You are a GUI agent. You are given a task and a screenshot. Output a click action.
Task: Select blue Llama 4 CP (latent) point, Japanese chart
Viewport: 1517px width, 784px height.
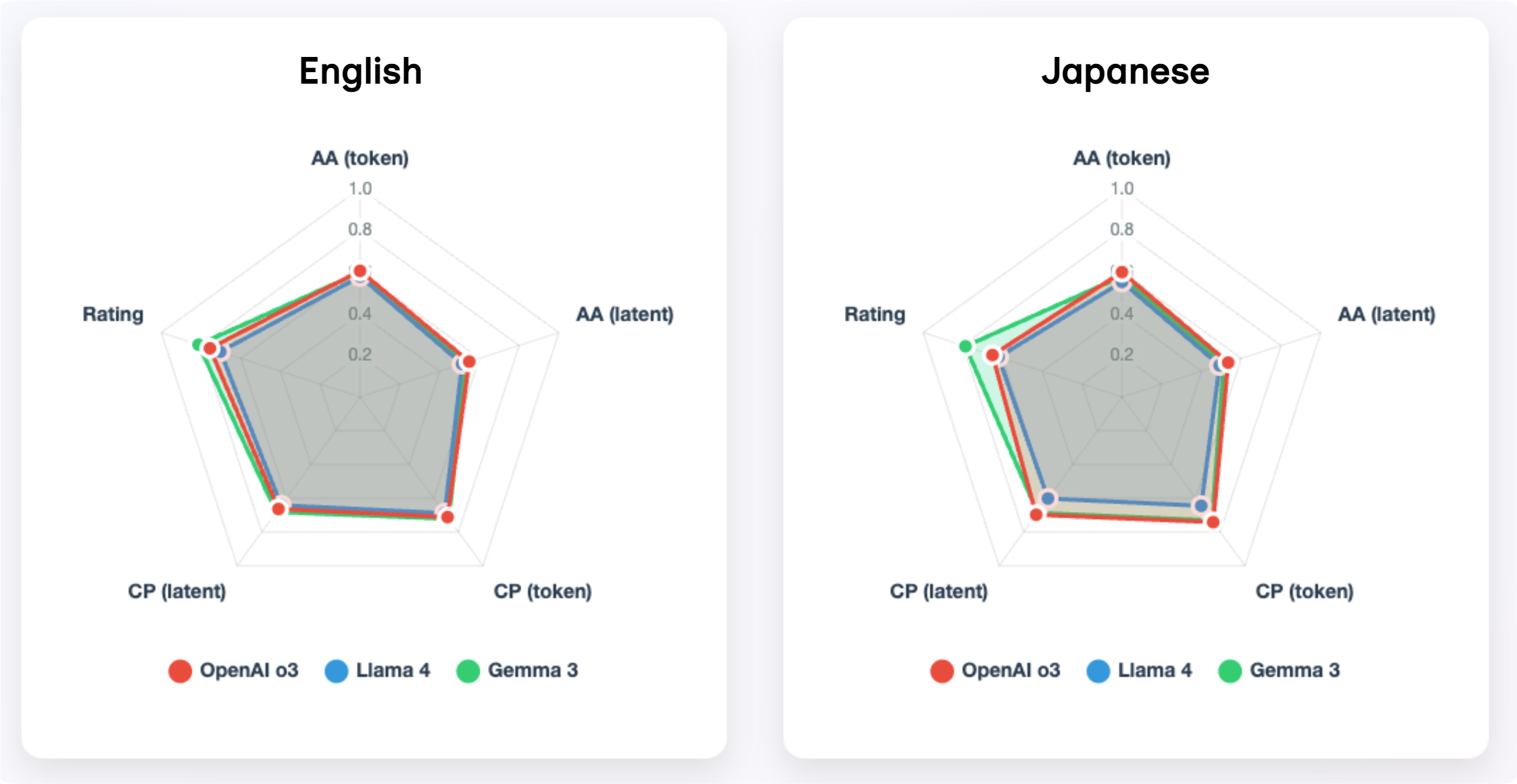coord(1047,498)
